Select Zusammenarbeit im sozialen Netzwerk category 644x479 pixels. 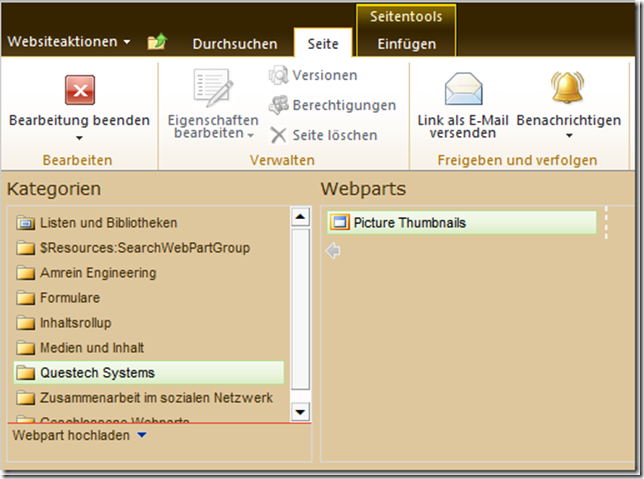(149, 398)
